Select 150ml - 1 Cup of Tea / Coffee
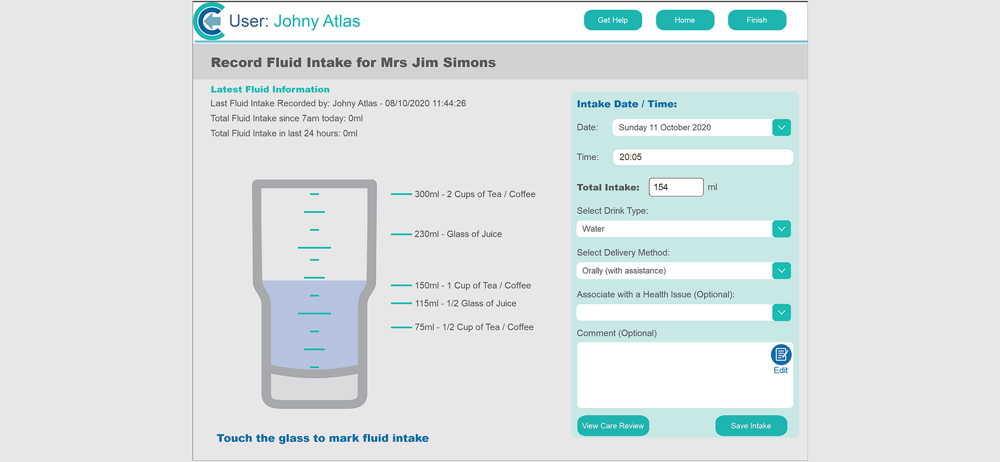This screenshot has width=1000, height=462. (x=461, y=285)
